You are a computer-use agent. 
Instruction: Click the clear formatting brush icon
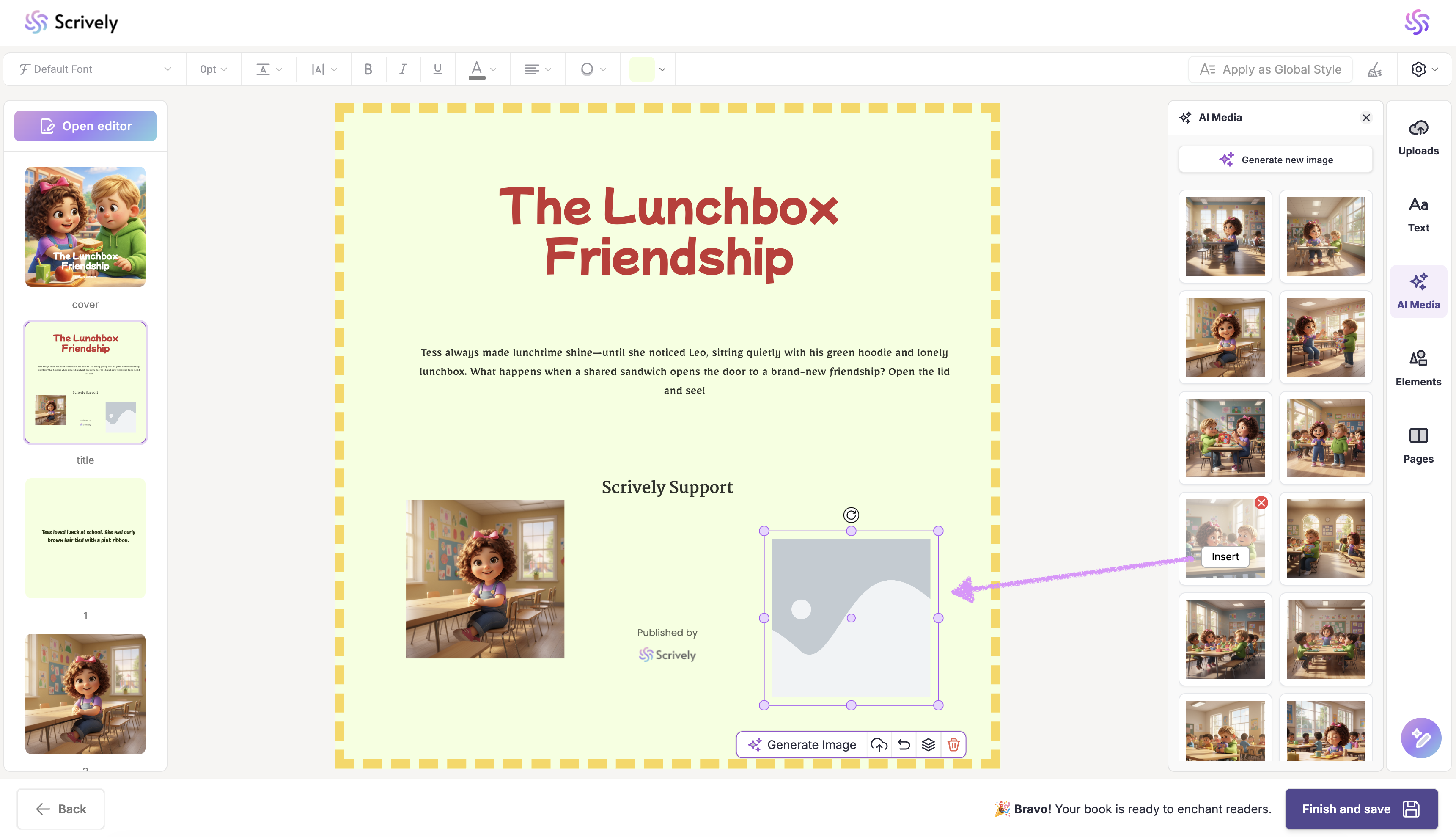click(1374, 69)
